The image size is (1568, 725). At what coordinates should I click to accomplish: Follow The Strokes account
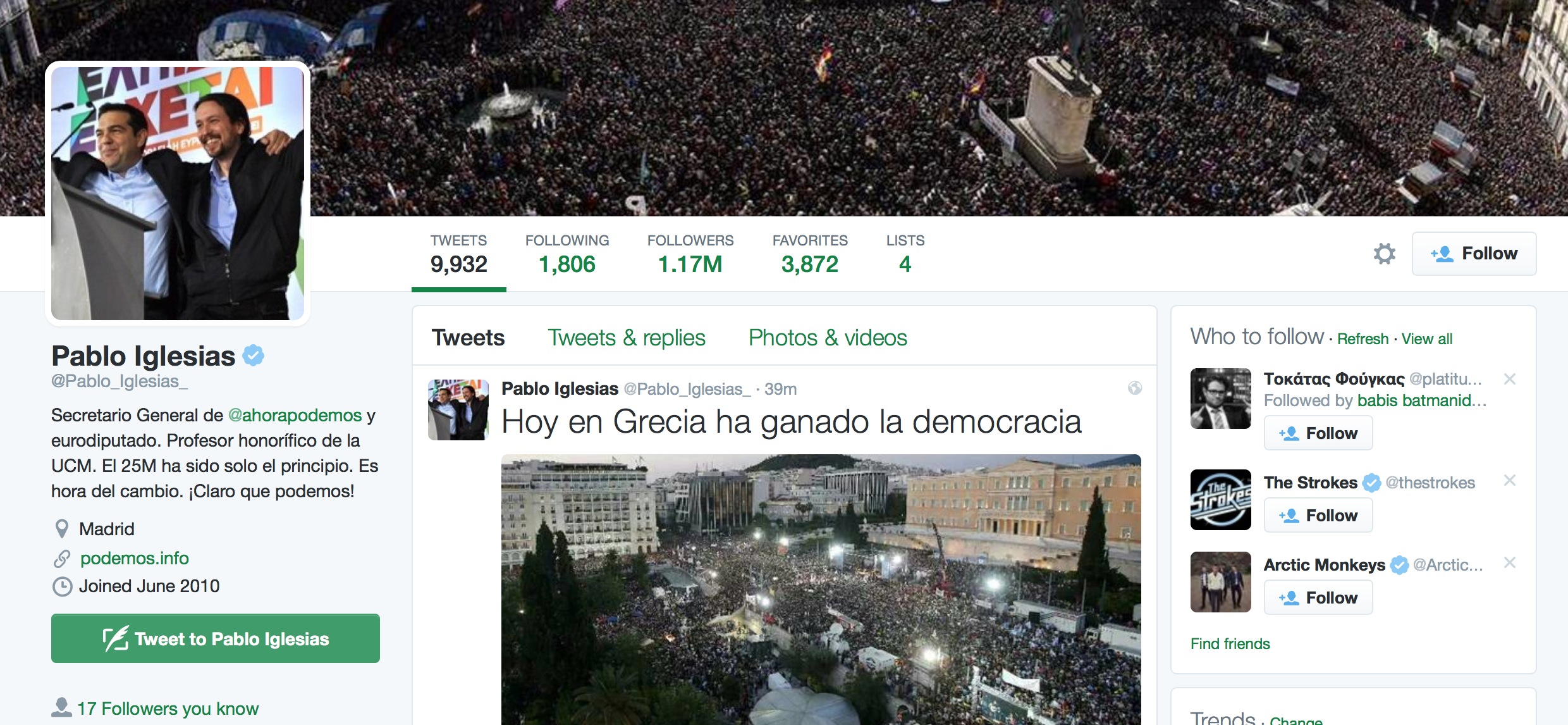coord(1318,516)
